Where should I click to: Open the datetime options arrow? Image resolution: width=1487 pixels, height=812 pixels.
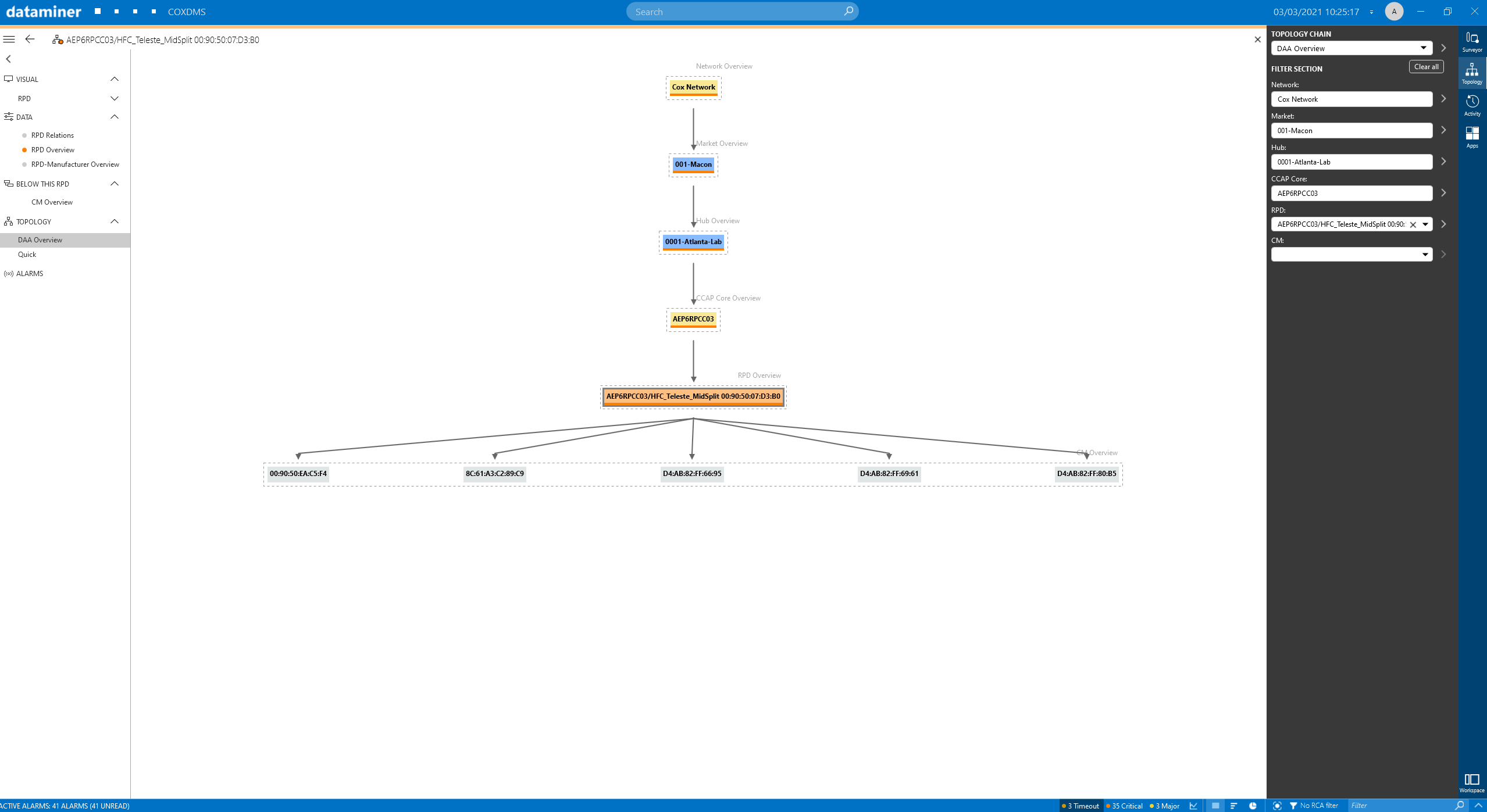(x=1371, y=12)
